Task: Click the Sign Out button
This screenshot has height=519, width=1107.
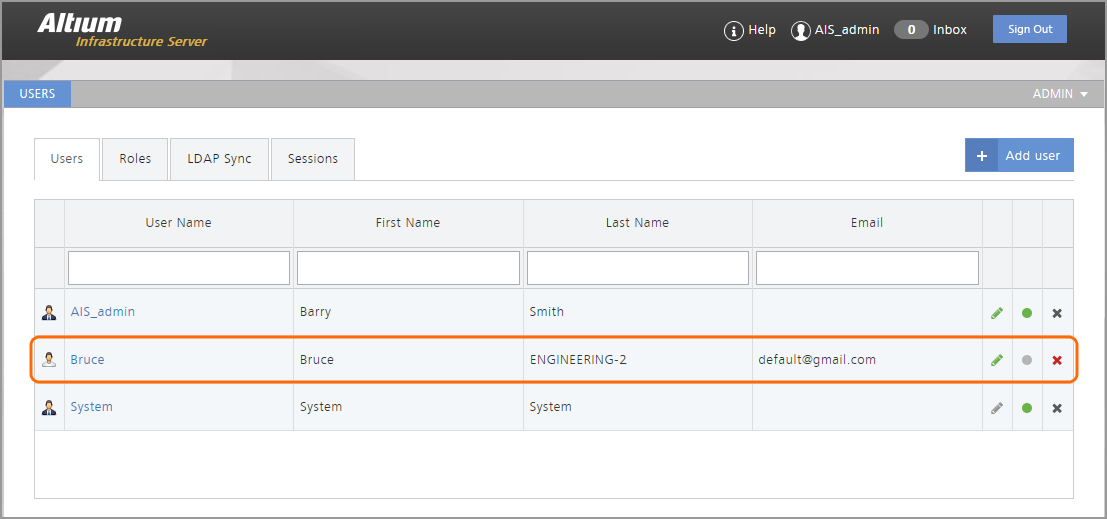Action: [1029, 29]
